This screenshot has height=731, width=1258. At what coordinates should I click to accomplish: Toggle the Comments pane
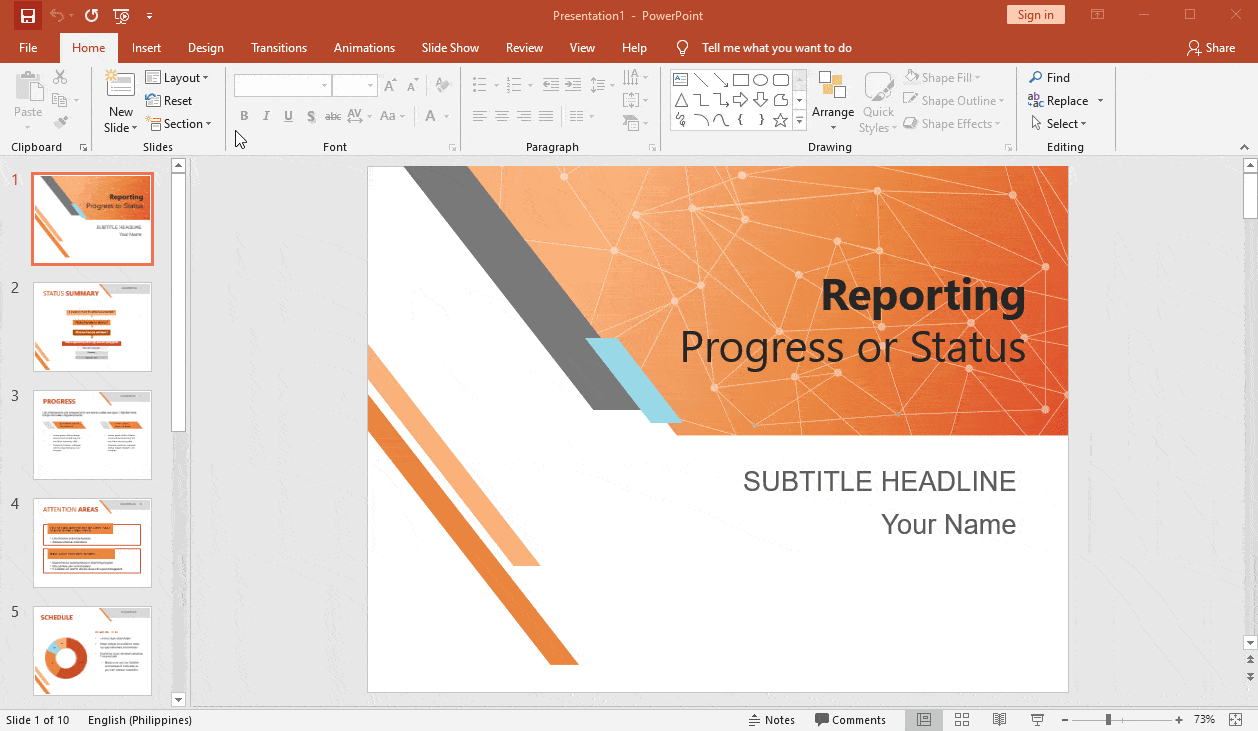point(850,720)
